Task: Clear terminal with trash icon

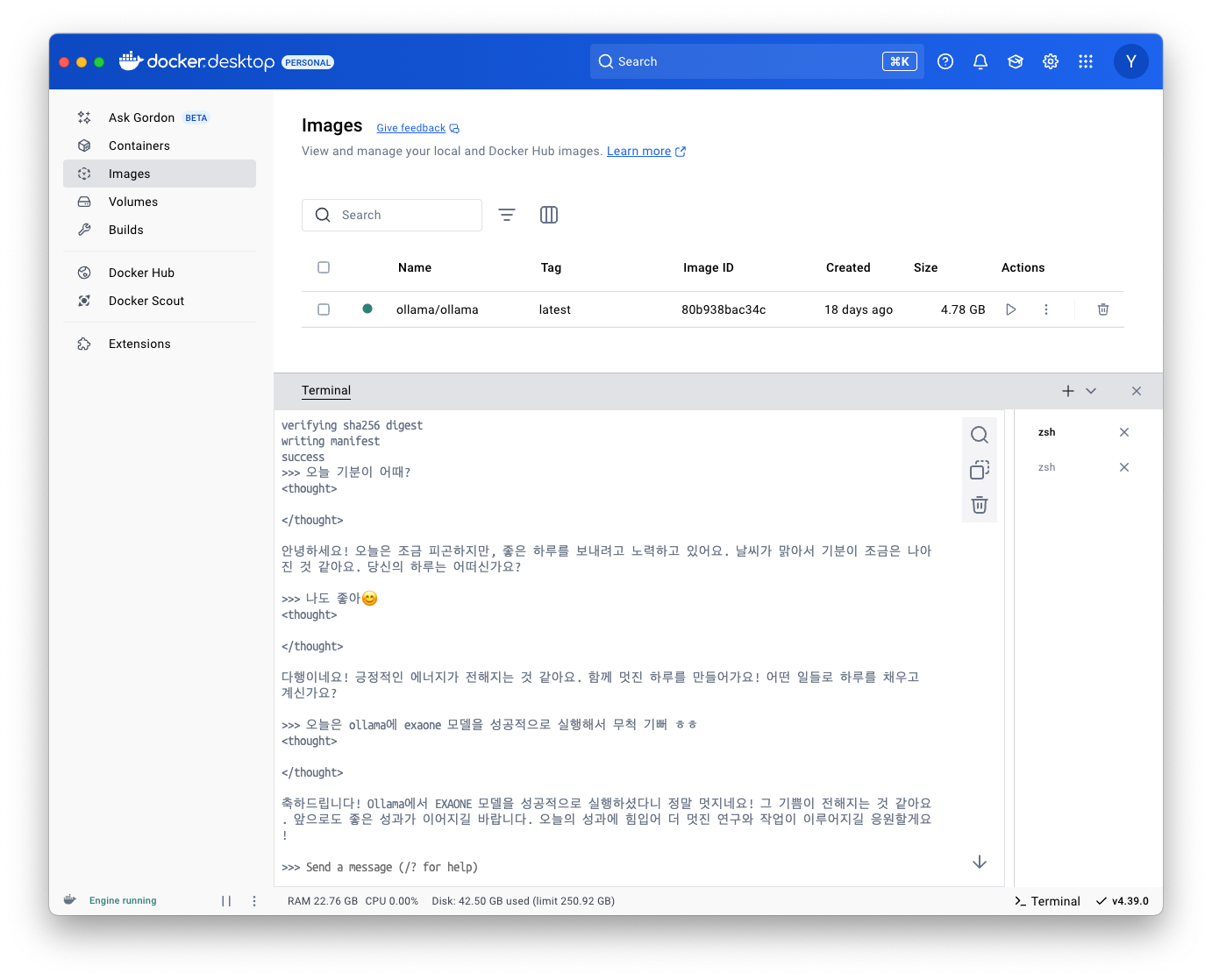Action: point(980,505)
